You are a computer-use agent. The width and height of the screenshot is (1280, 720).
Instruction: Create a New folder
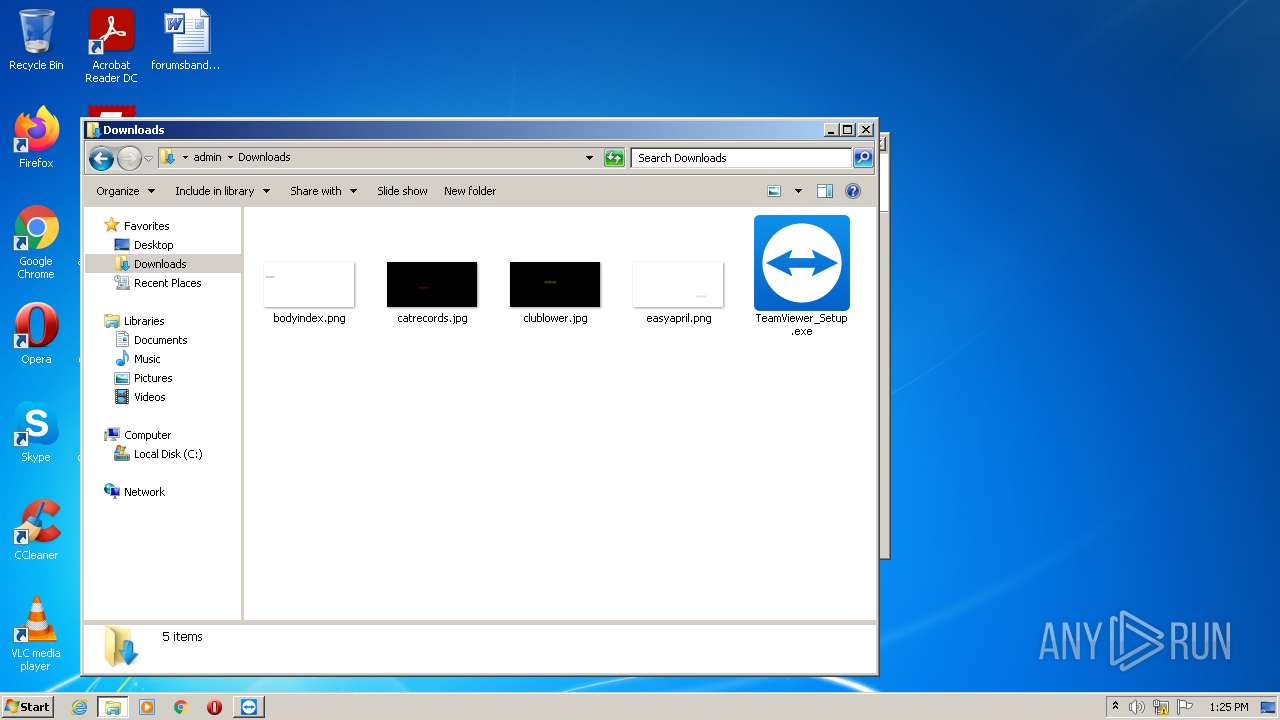pos(470,191)
